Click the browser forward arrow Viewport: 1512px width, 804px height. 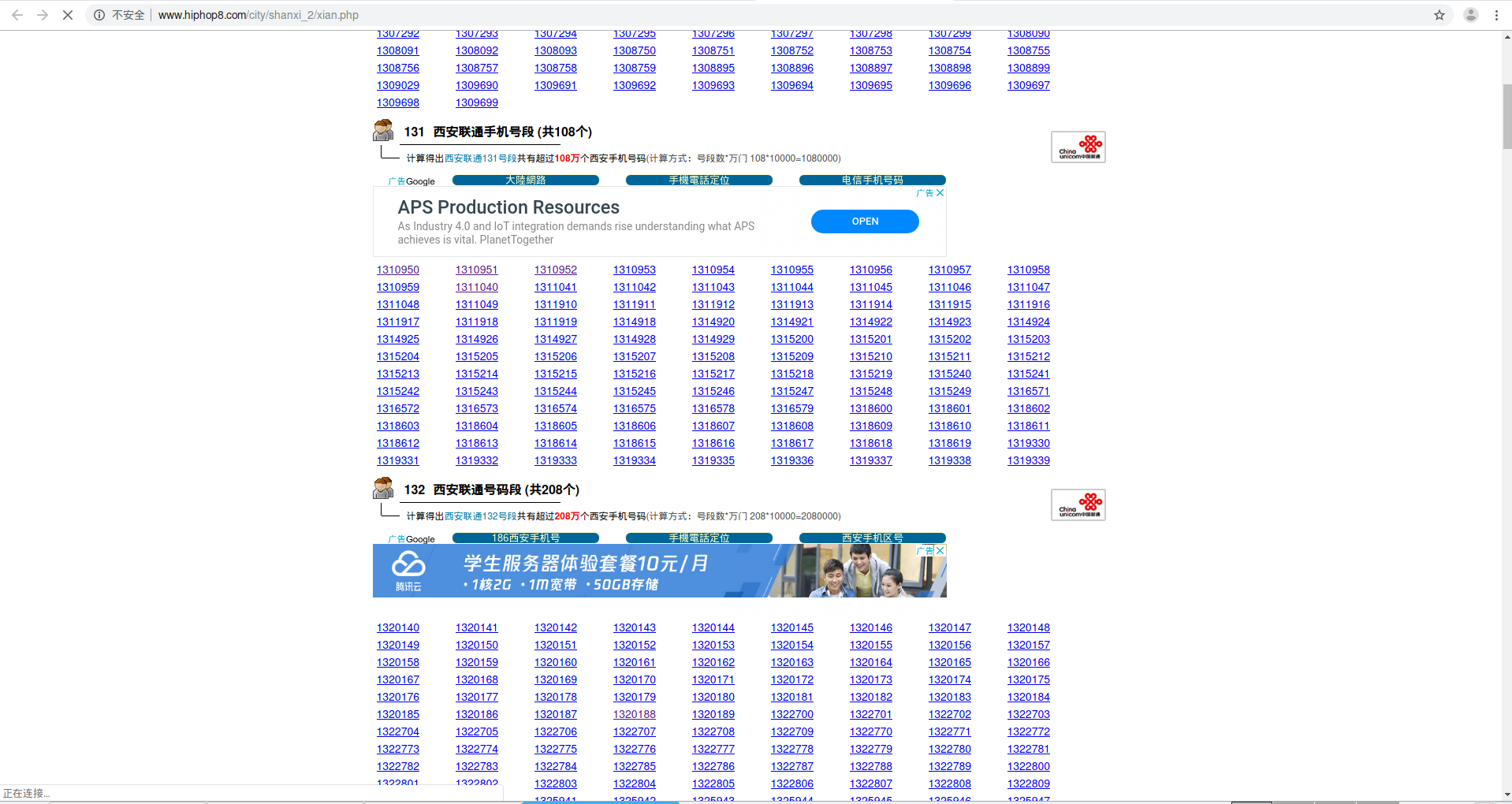[43, 15]
